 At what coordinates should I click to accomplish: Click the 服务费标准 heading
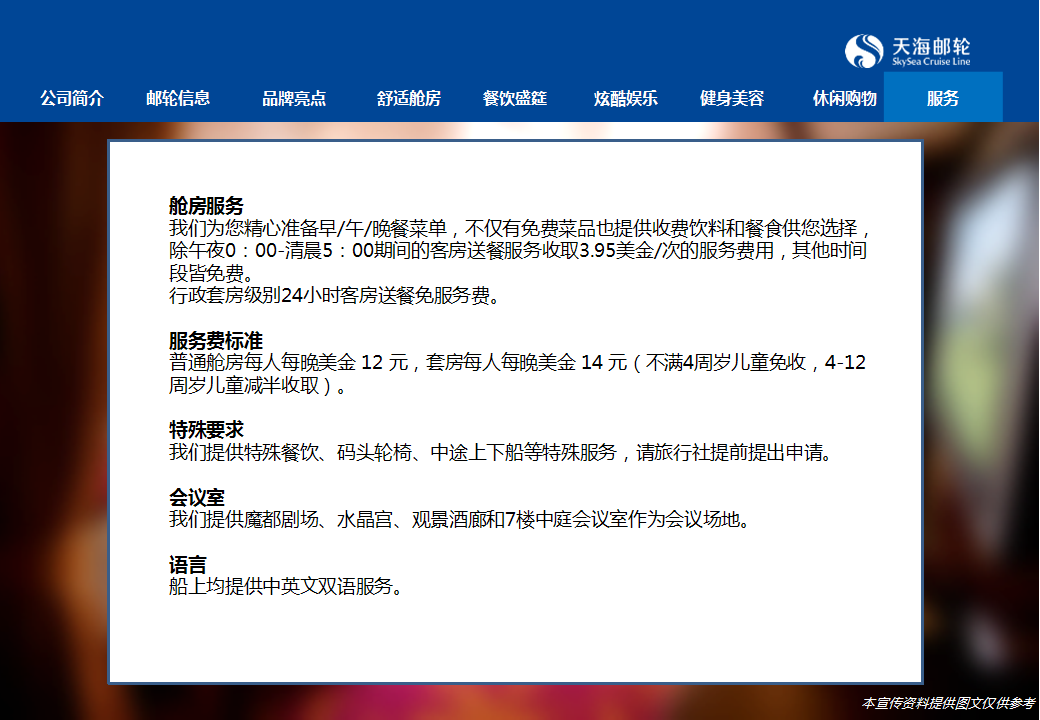tap(216, 341)
